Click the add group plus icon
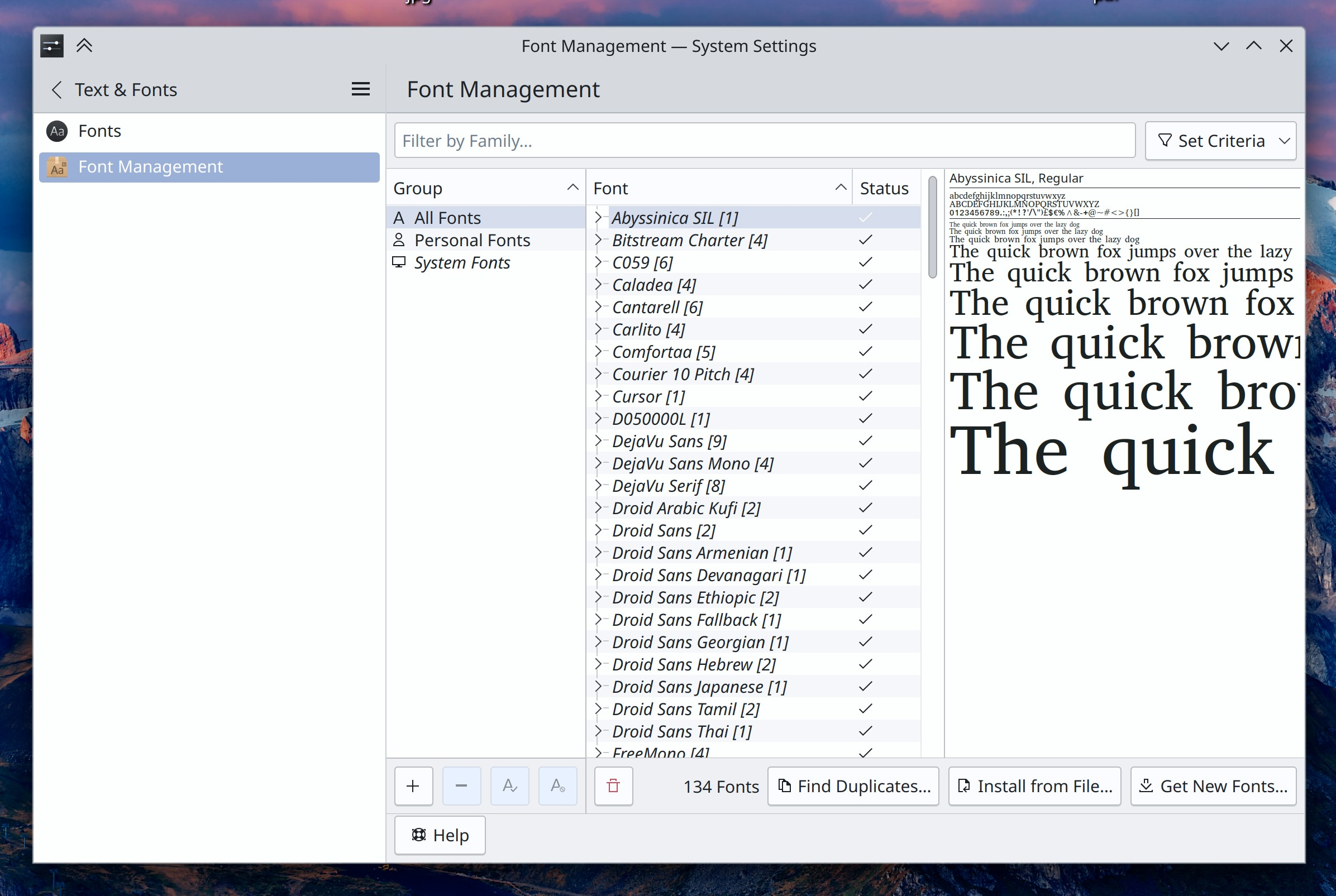The height and width of the screenshot is (896, 1336). [x=413, y=786]
